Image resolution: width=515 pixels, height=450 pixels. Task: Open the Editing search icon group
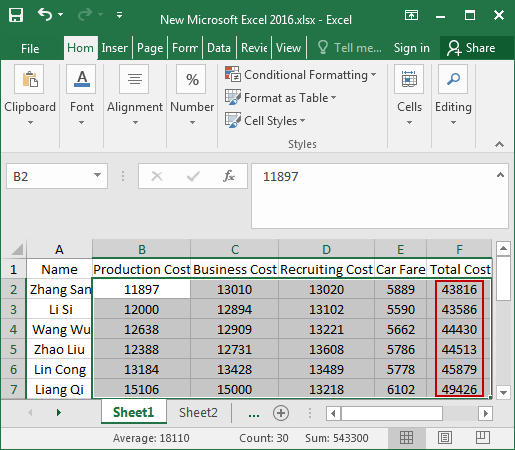[453, 79]
